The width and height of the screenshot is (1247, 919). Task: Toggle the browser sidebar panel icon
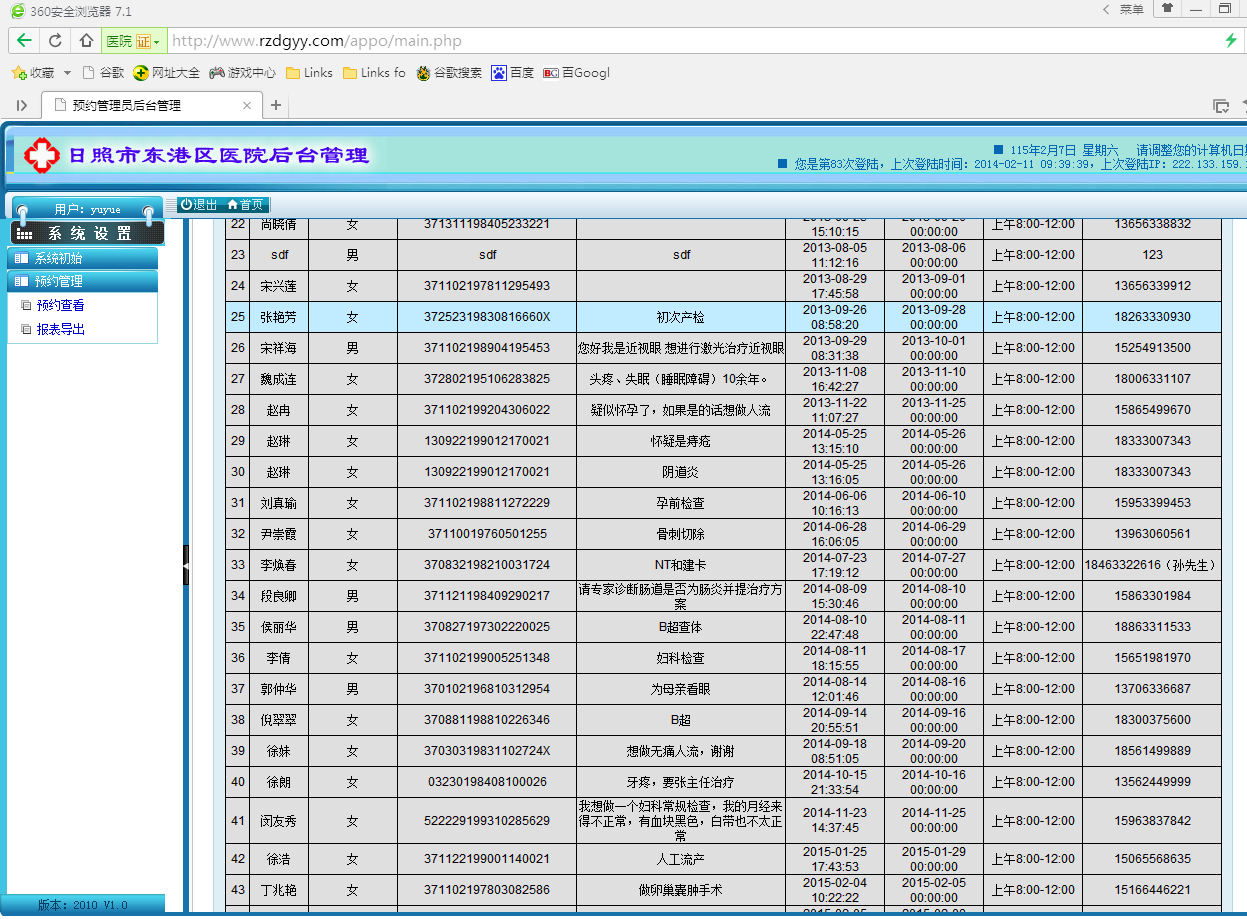21,105
